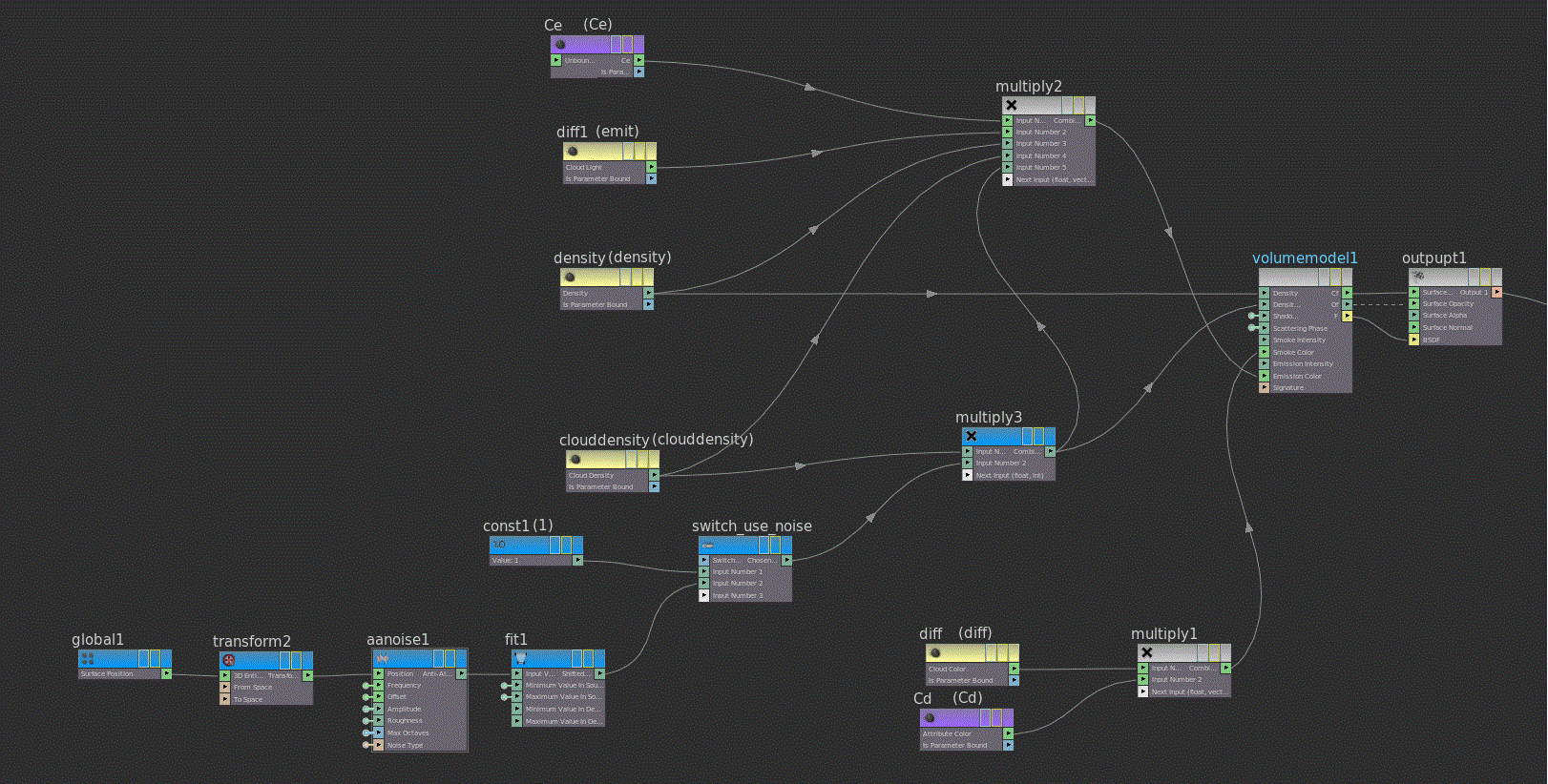The width and height of the screenshot is (1548, 784).
Task: Select the aanoise1 node's noise icon
Action: tap(383, 659)
